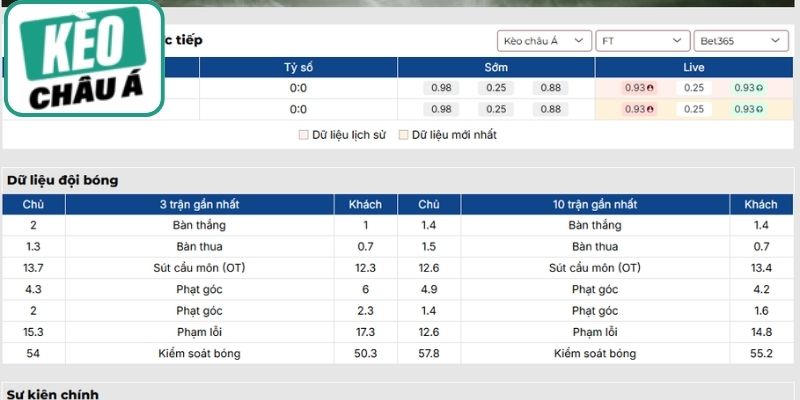The image size is (800, 400).
Task: Click the Tỷ số column header
Action: (298, 67)
